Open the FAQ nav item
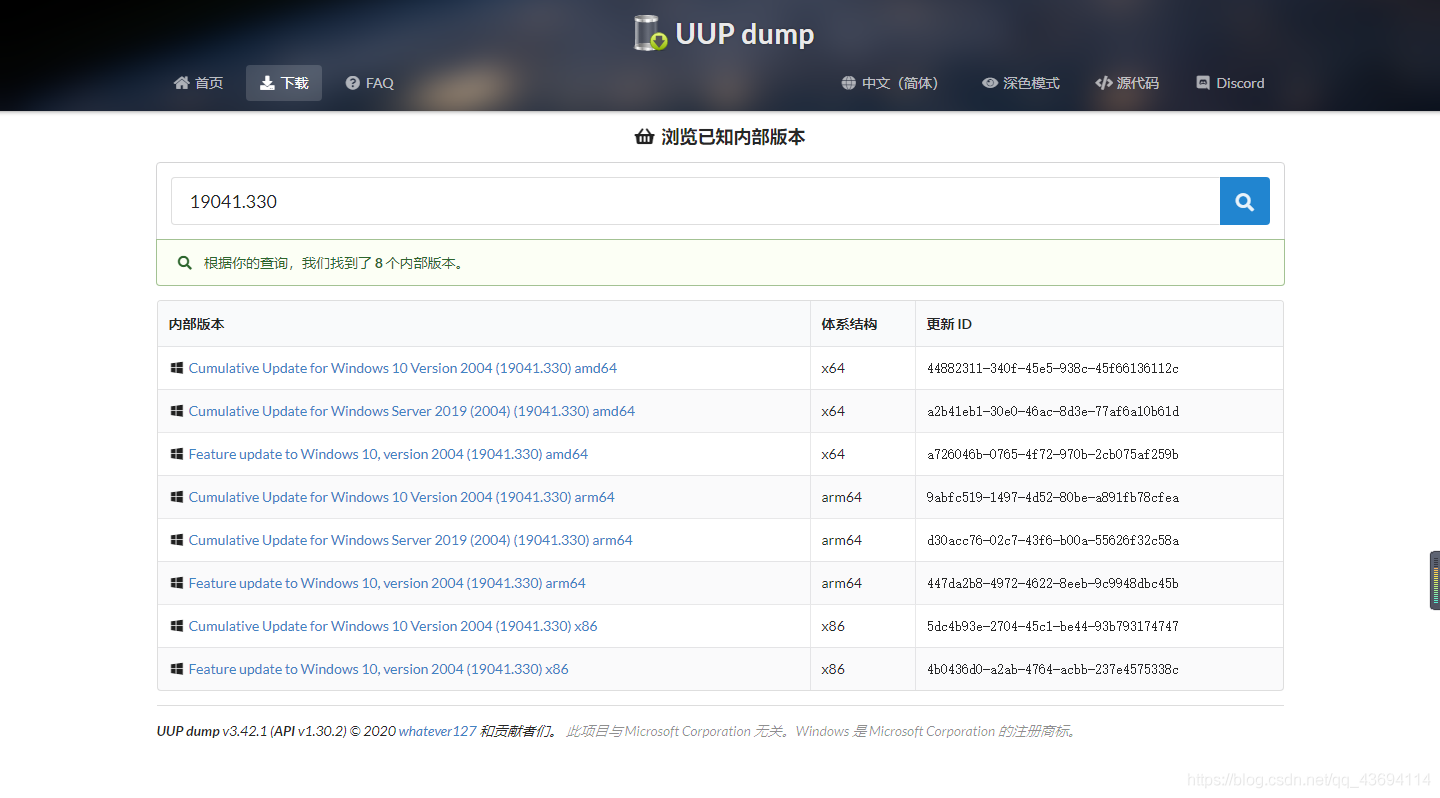The height and width of the screenshot is (798, 1440). point(370,83)
